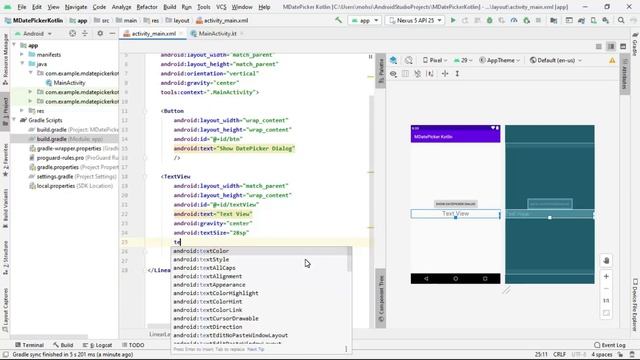Choose android:textStyle from autocomplete list

pos(260,260)
